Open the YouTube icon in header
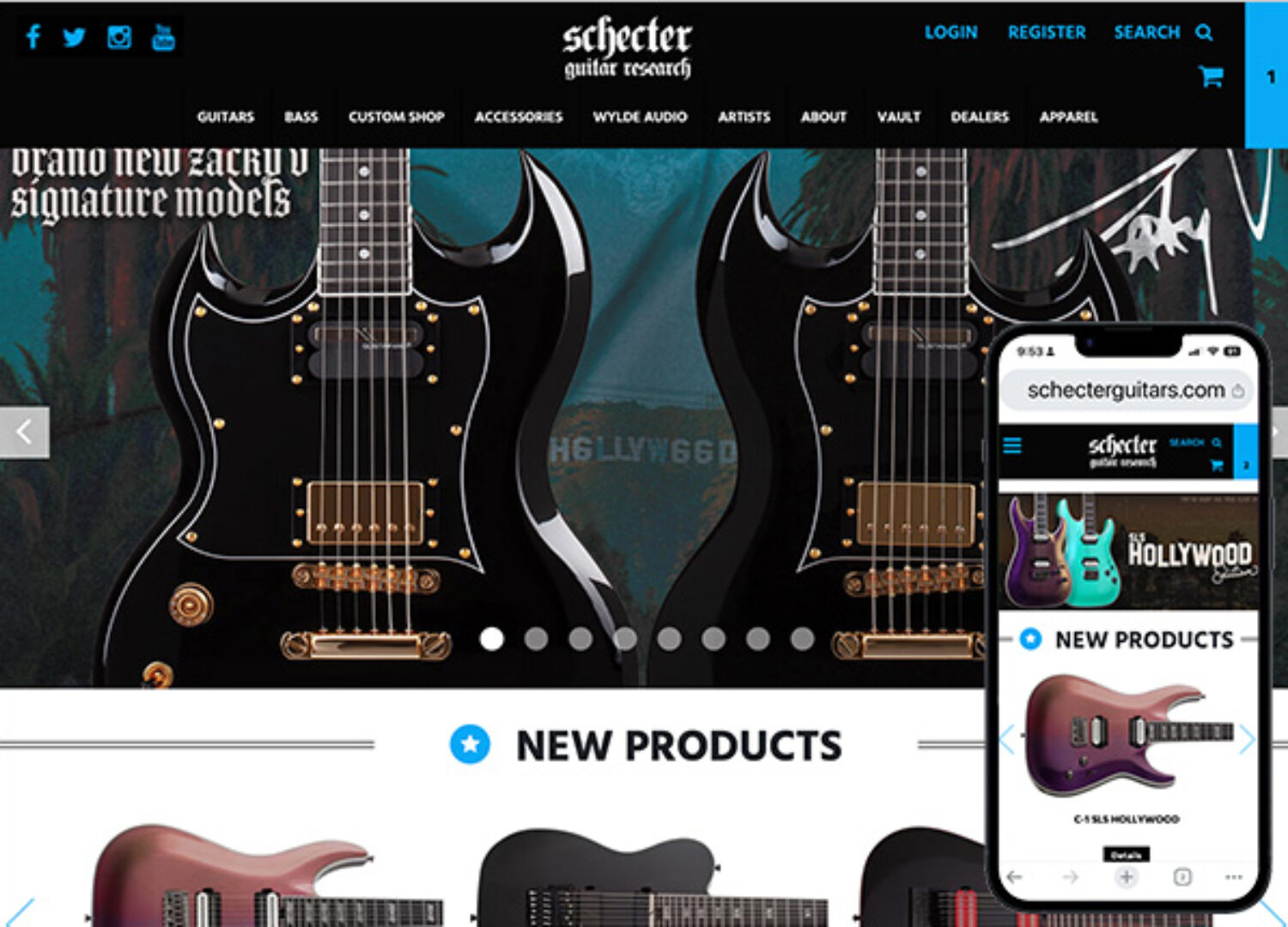 point(163,37)
